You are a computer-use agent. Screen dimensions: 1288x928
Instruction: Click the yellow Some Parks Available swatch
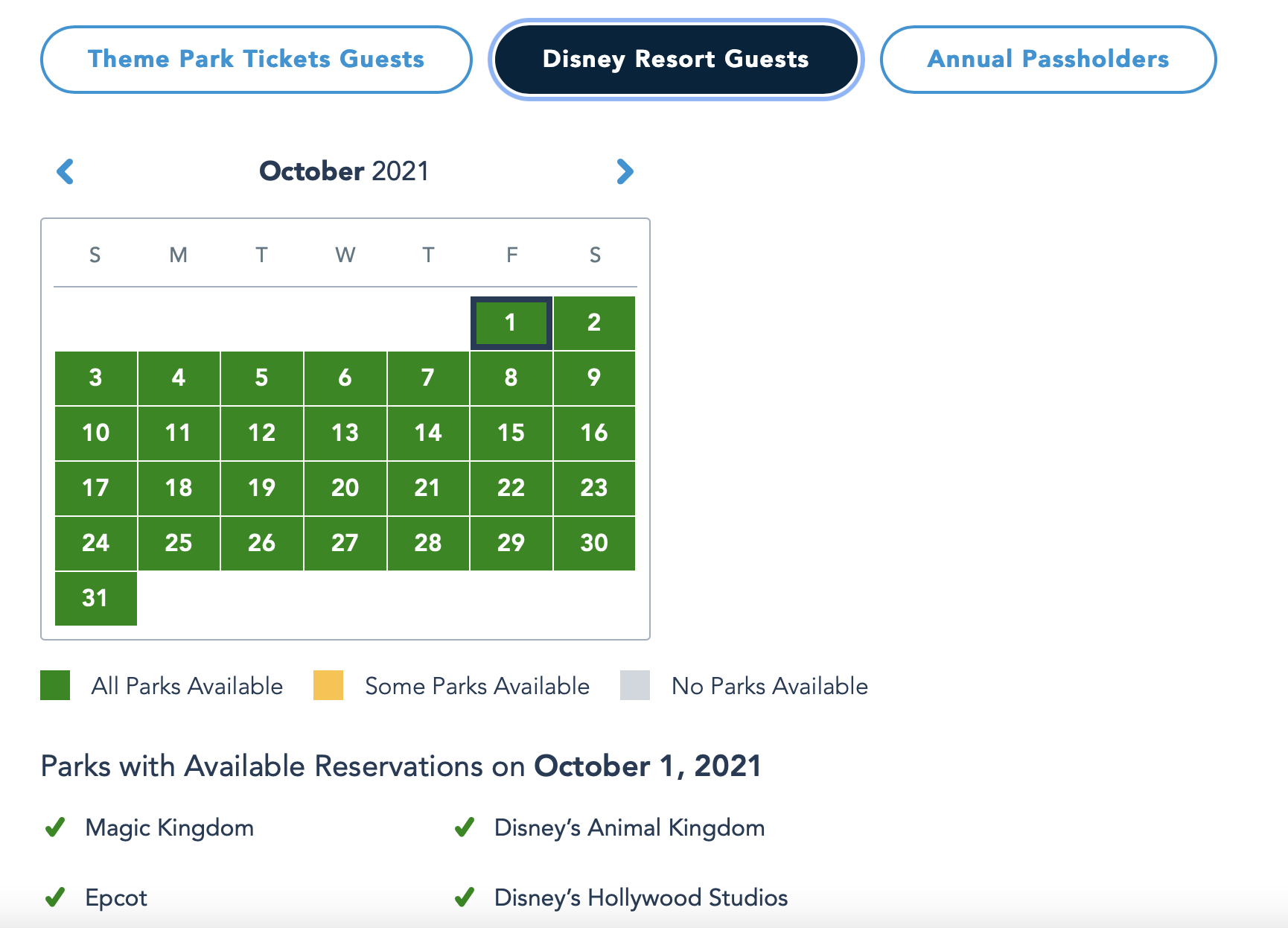(x=328, y=685)
